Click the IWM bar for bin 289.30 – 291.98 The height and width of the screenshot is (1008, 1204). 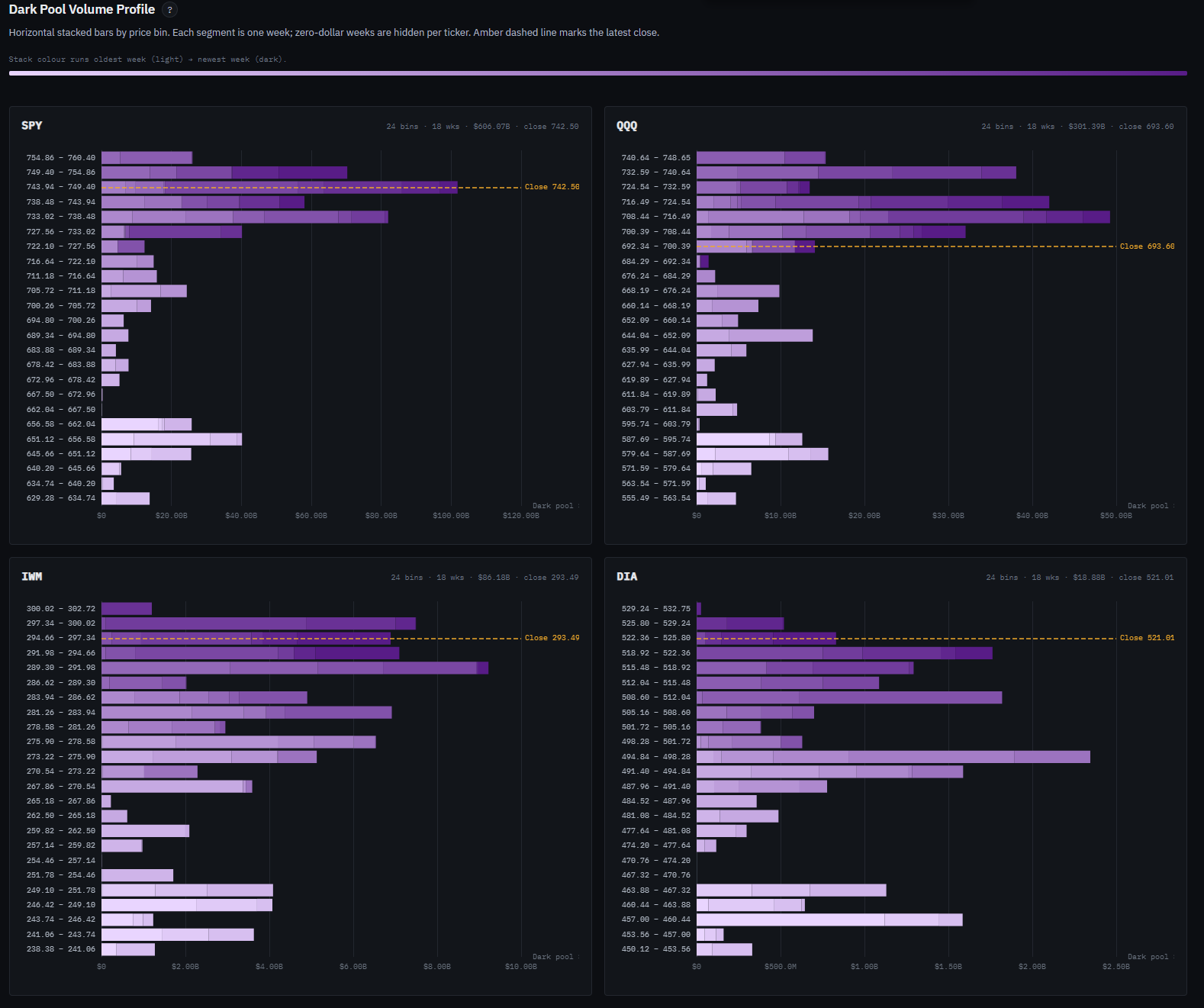coord(295,668)
